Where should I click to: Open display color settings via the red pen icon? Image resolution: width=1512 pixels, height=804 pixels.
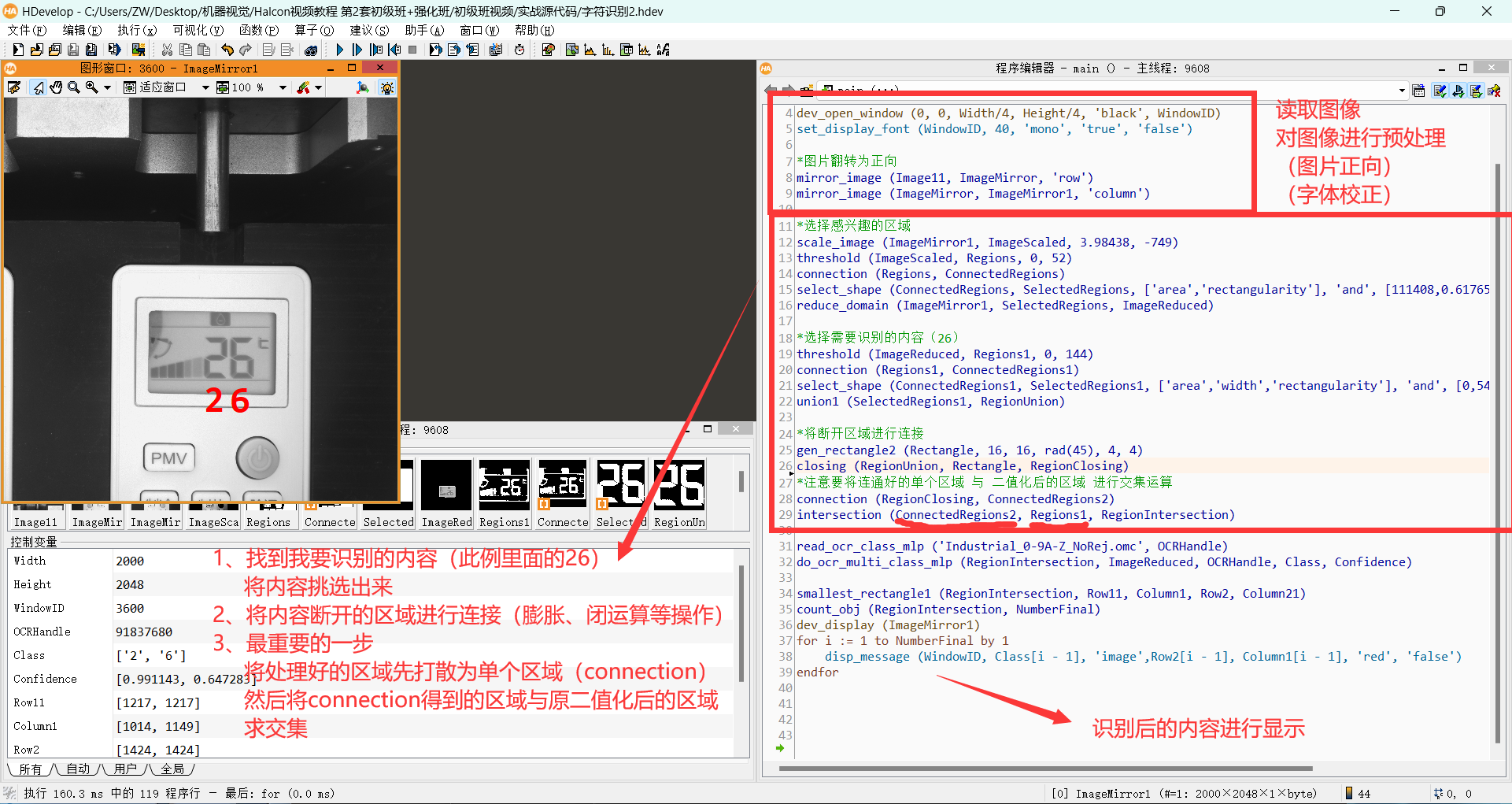302,87
